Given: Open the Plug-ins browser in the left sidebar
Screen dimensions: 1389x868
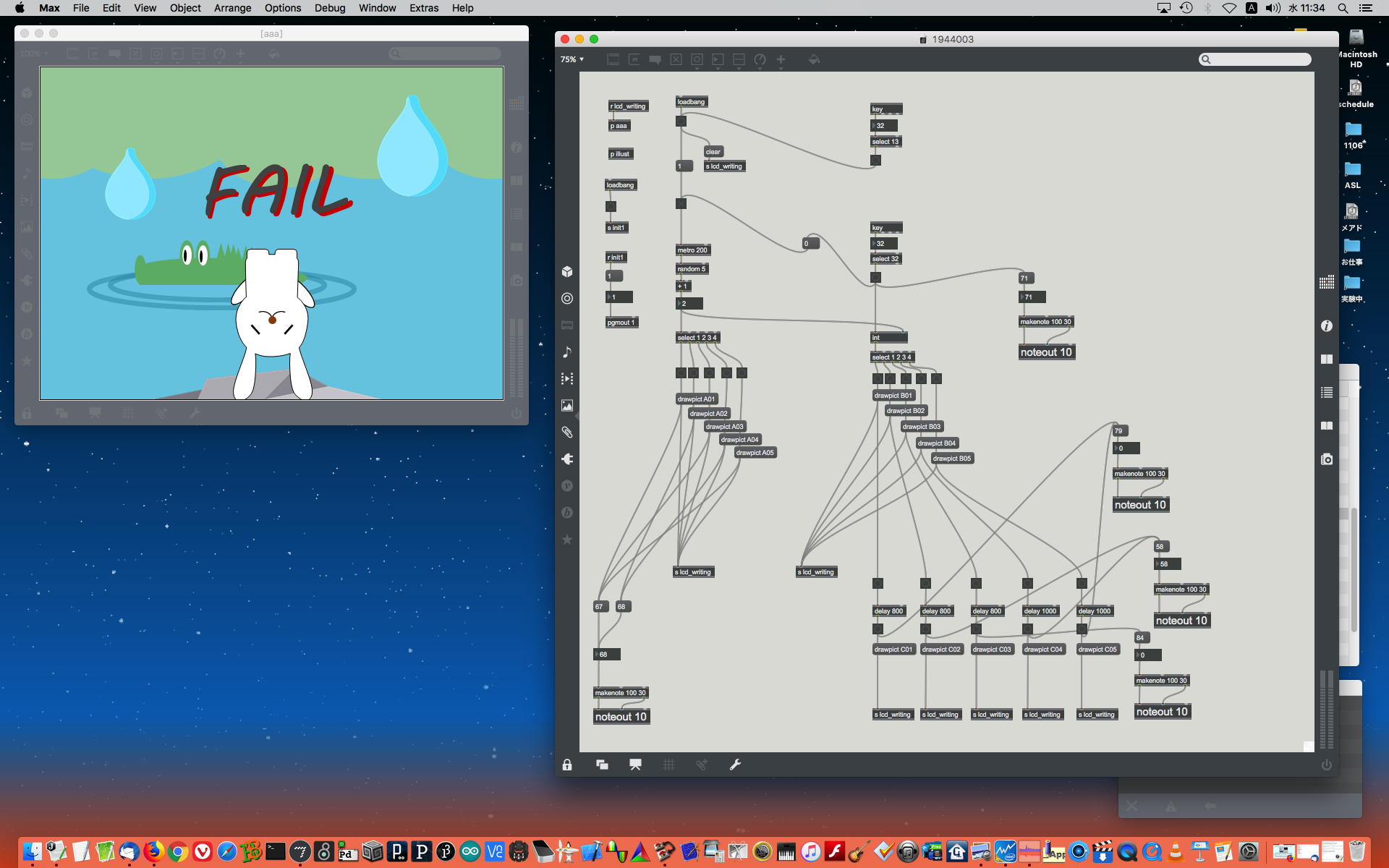Looking at the screenshot, I should click(567, 459).
